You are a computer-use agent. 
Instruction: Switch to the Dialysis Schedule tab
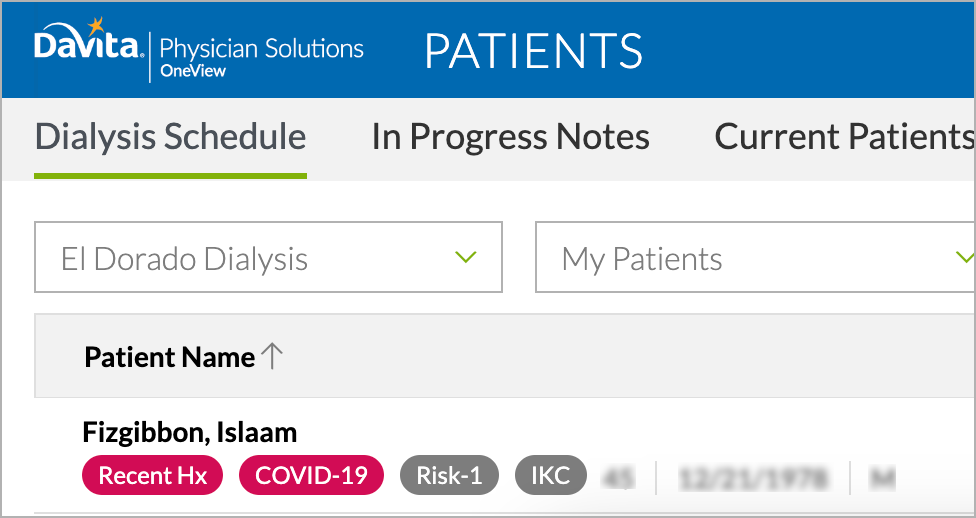170,137
